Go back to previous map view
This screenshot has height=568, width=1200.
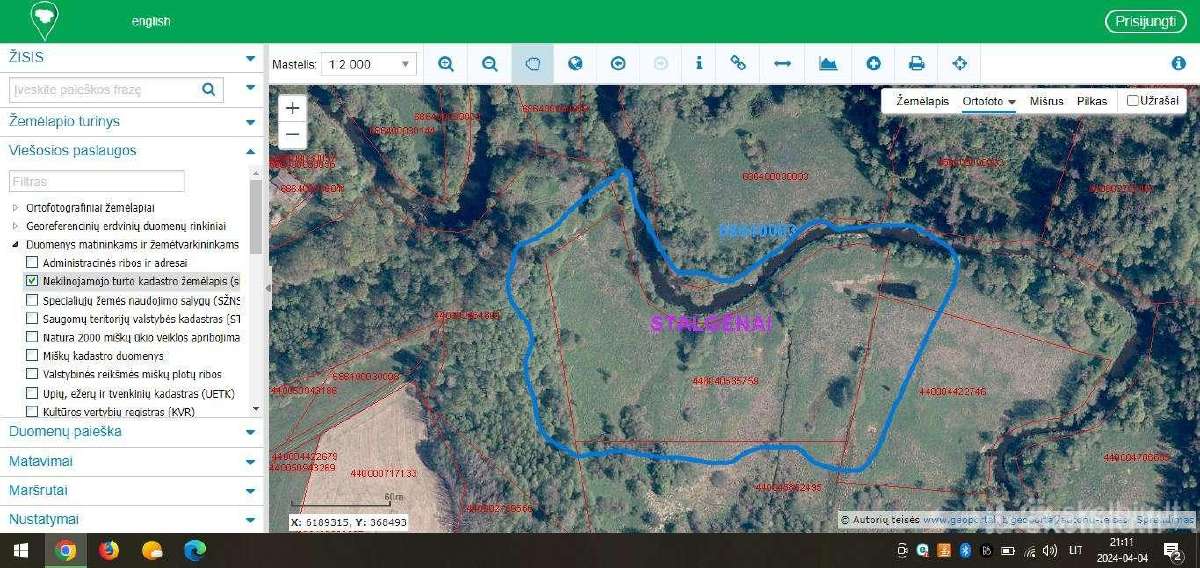click(x=618, y=64)
